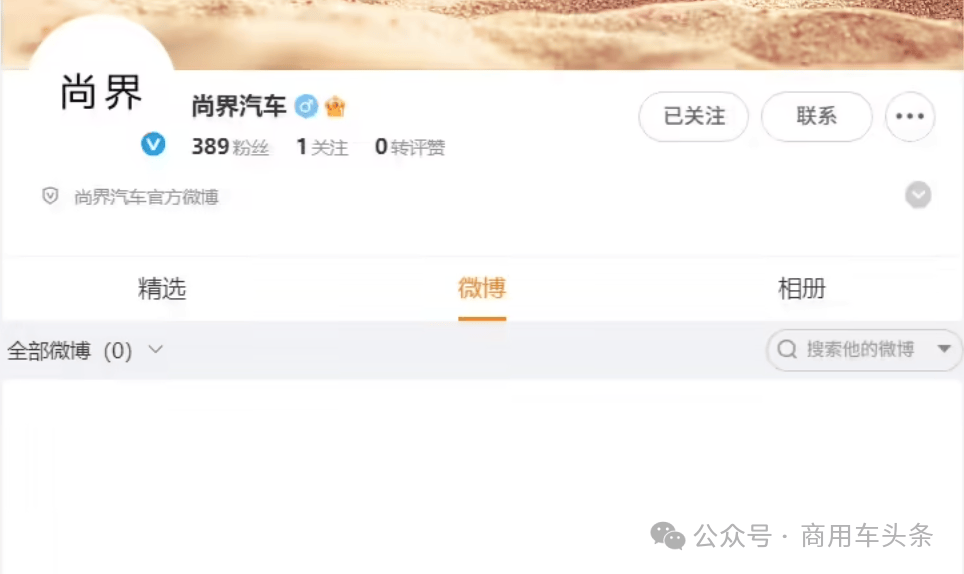Open the 1 关注 following list
Viewport: 964px width, 574px height.
pyautogui.click(x=322, y=147)
